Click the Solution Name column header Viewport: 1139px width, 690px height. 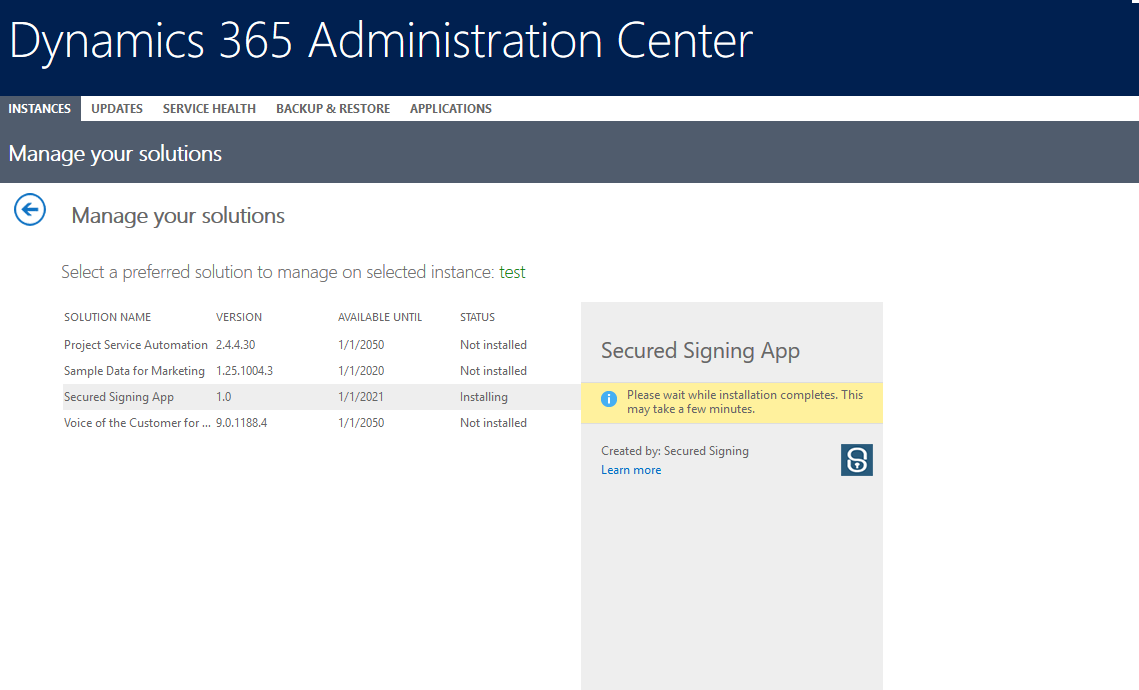pyautogui.click(x=107, y=317)
